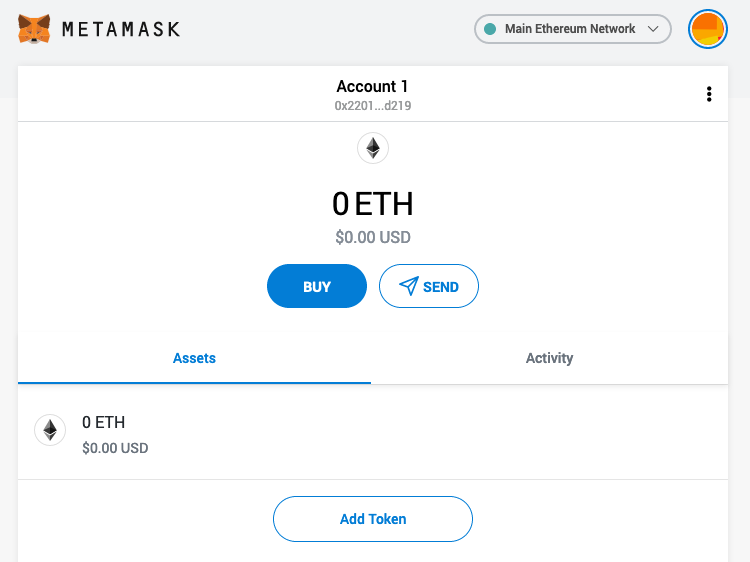The height and width of the screenshot is (562, 750).
Task: Click the Add Token button
Action: click(x=372, y=519)
